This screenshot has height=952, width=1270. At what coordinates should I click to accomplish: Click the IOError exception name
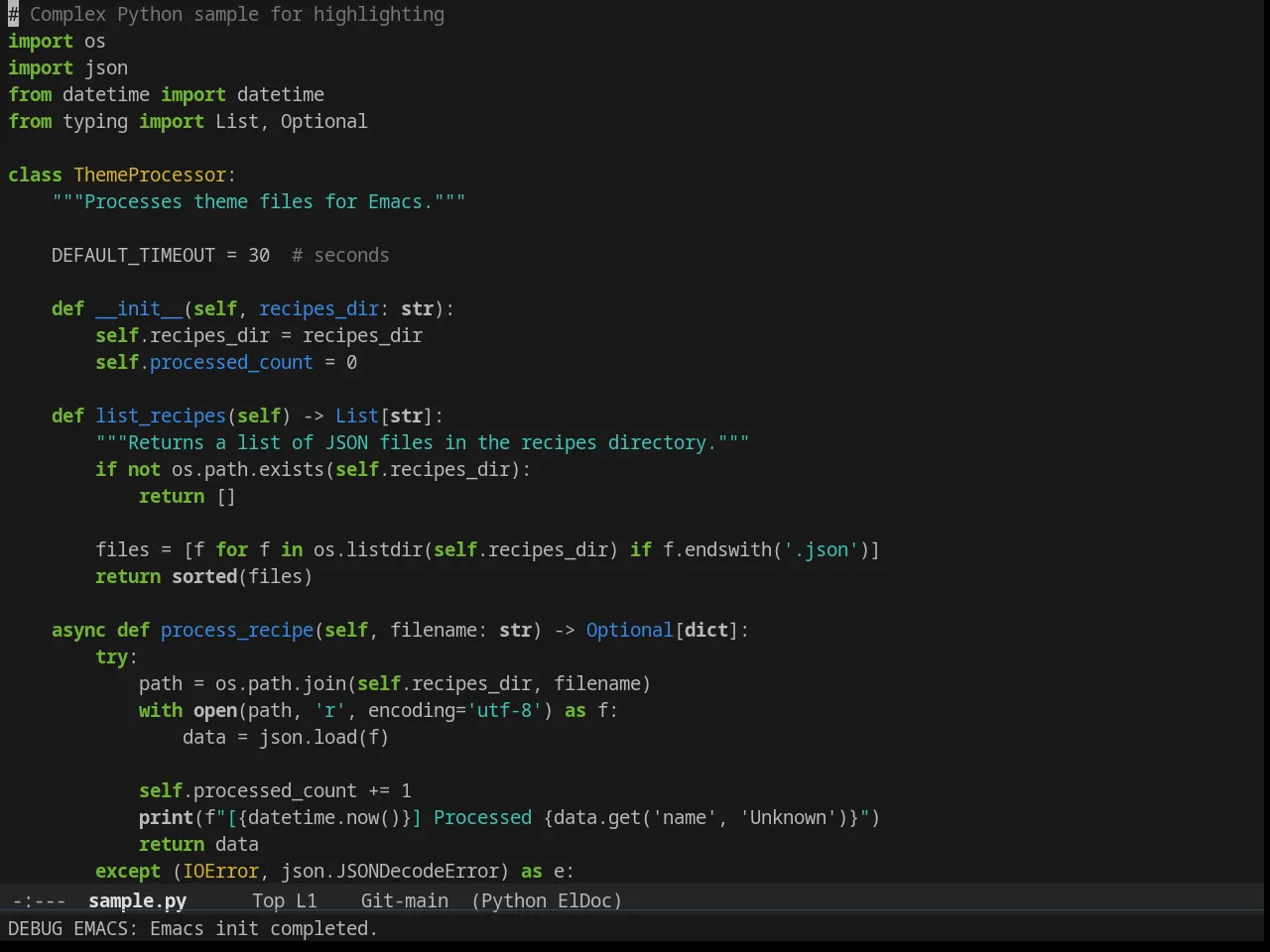220,871
